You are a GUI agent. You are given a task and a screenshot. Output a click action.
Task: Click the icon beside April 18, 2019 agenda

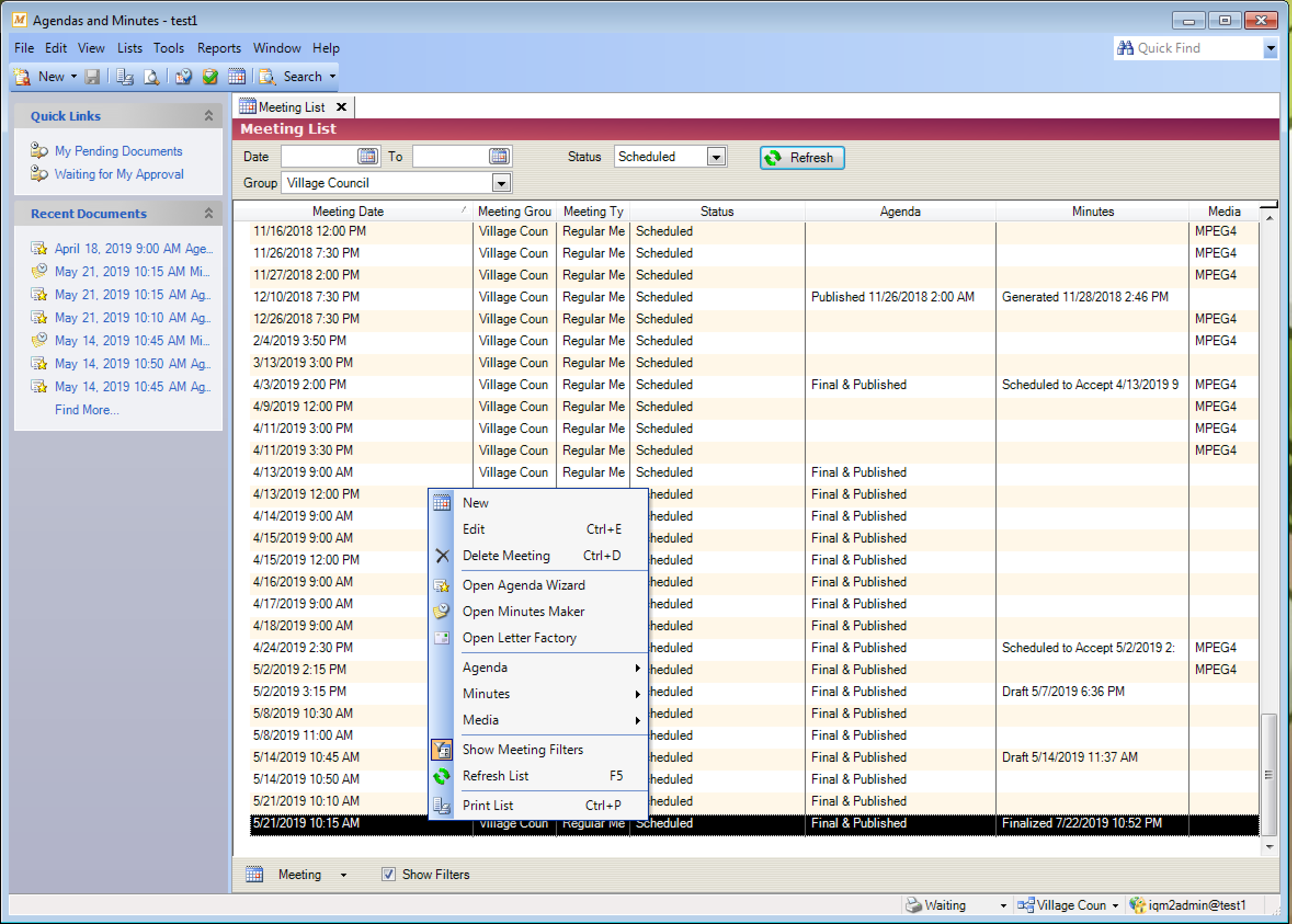(39, 249)
